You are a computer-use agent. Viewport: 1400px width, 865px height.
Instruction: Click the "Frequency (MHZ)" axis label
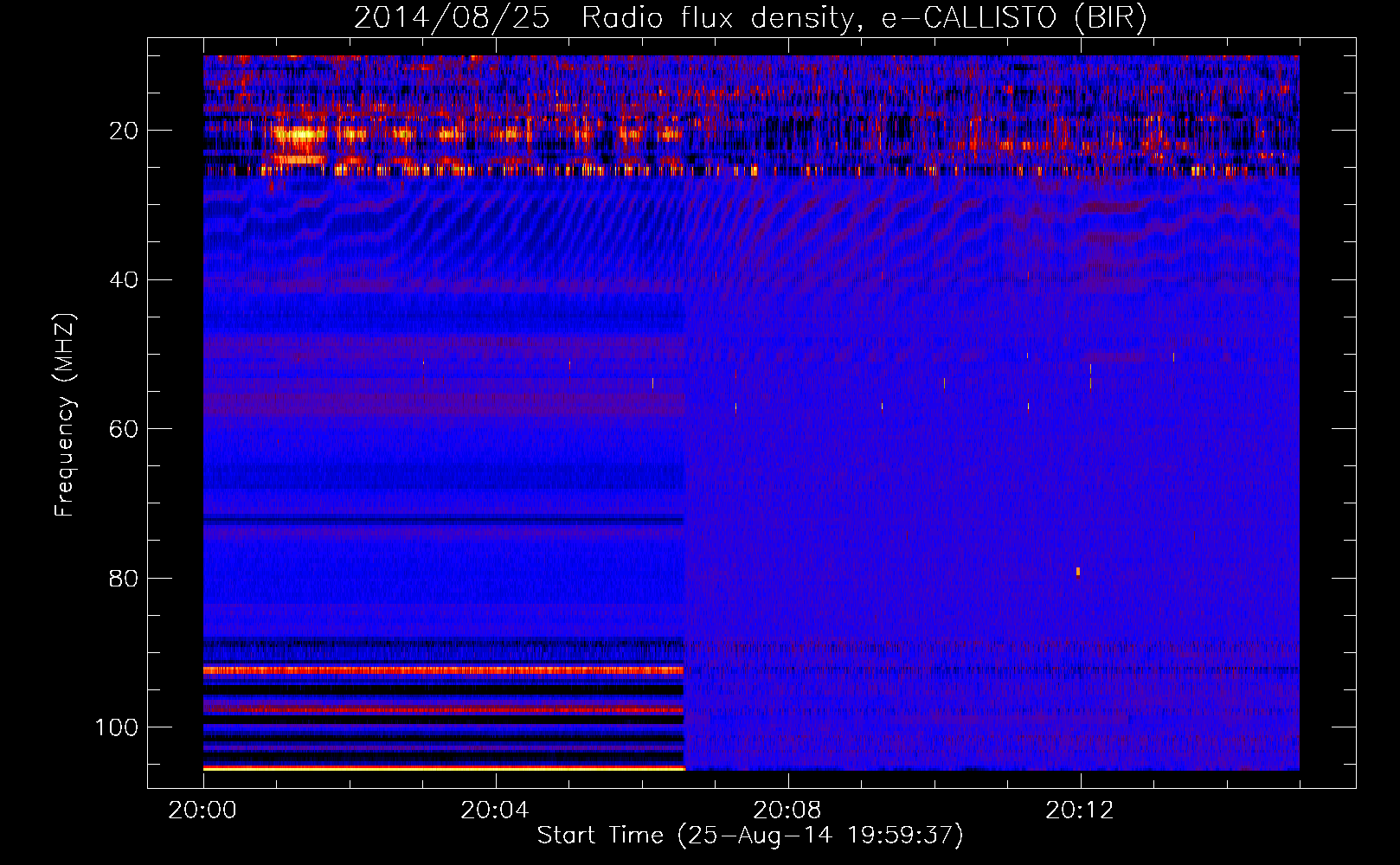pos(65,415)
